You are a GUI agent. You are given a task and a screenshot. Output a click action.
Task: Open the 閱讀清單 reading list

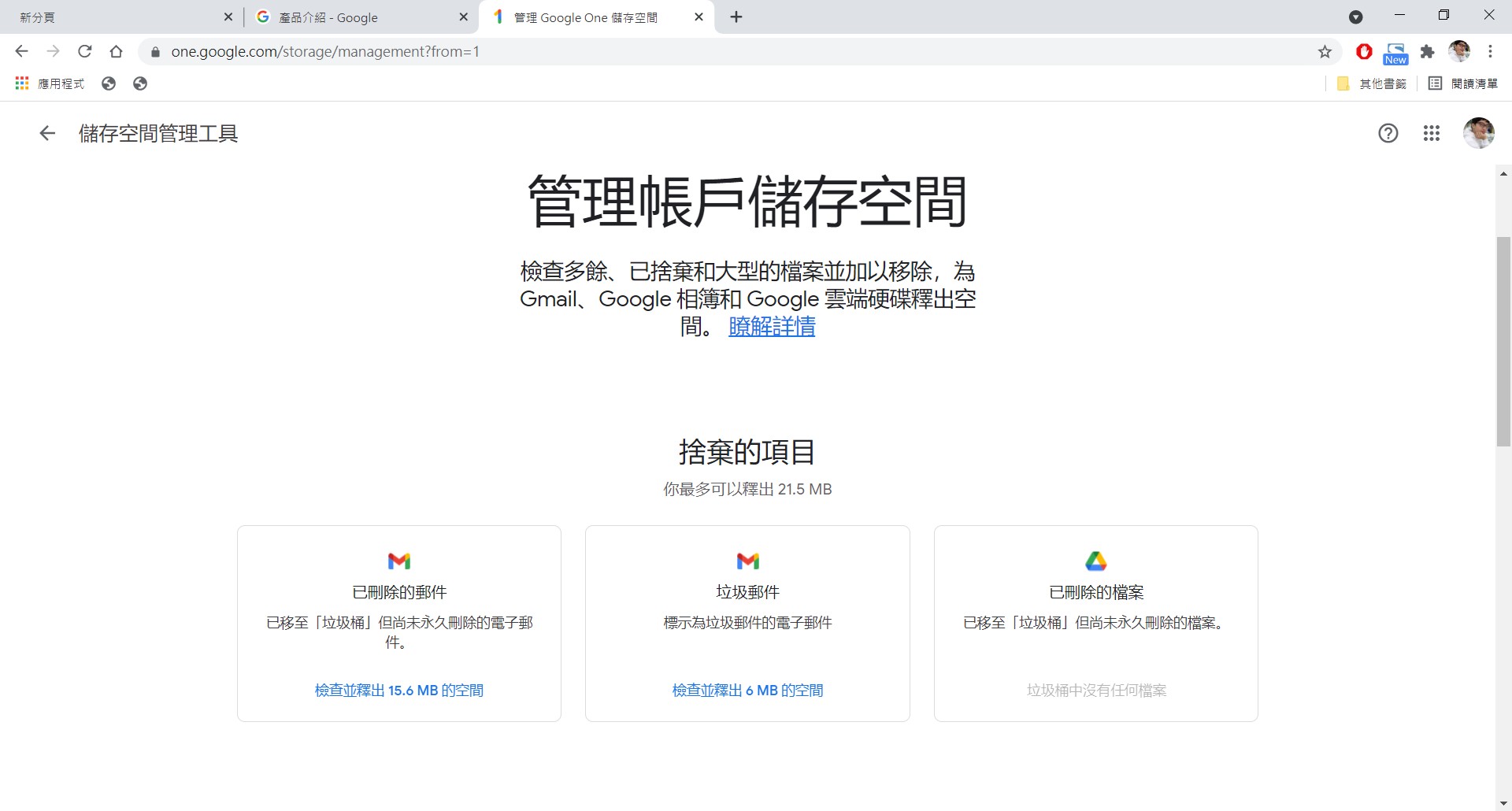click(x=1462, y=83)
